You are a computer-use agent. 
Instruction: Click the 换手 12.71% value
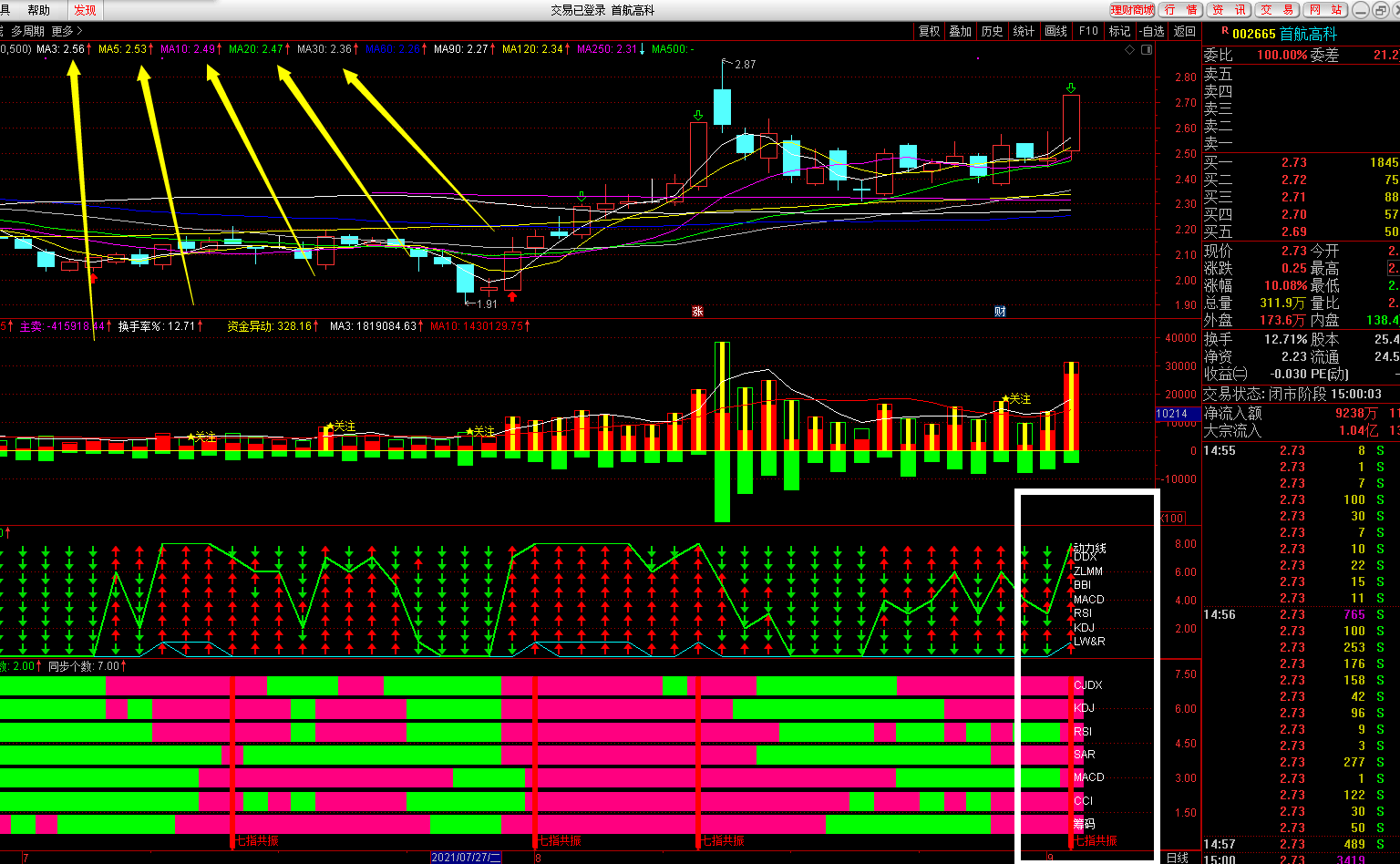click(x=1285, y=339)
